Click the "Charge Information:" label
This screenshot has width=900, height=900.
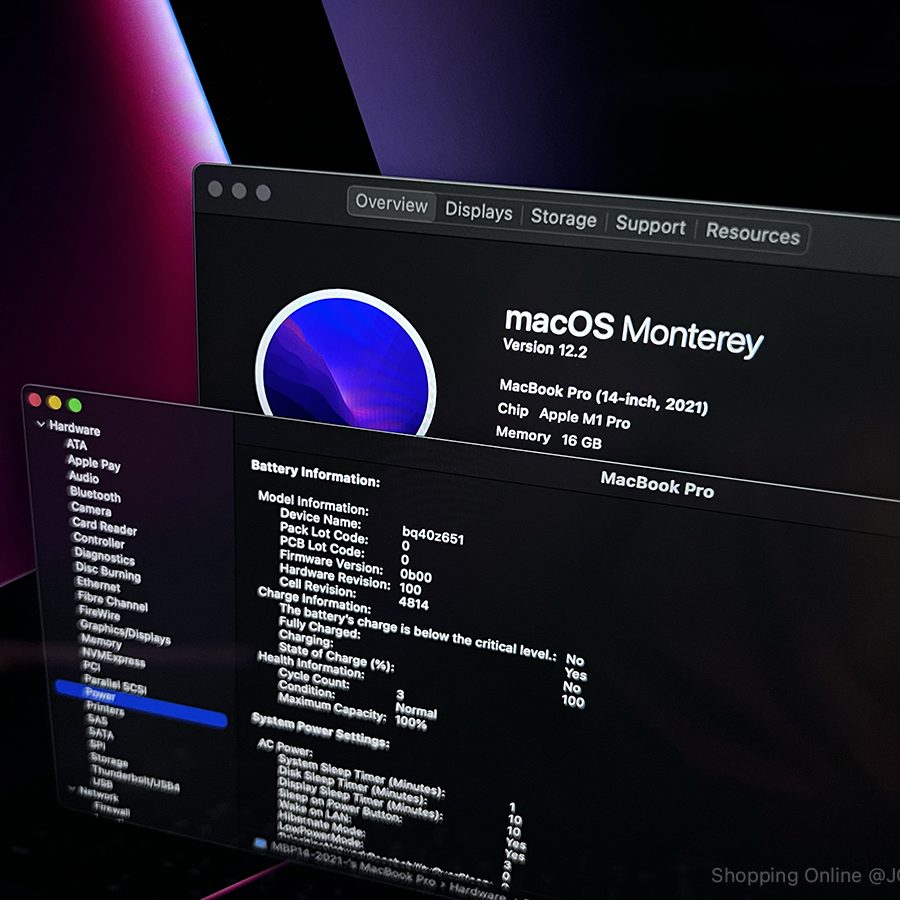315,600
